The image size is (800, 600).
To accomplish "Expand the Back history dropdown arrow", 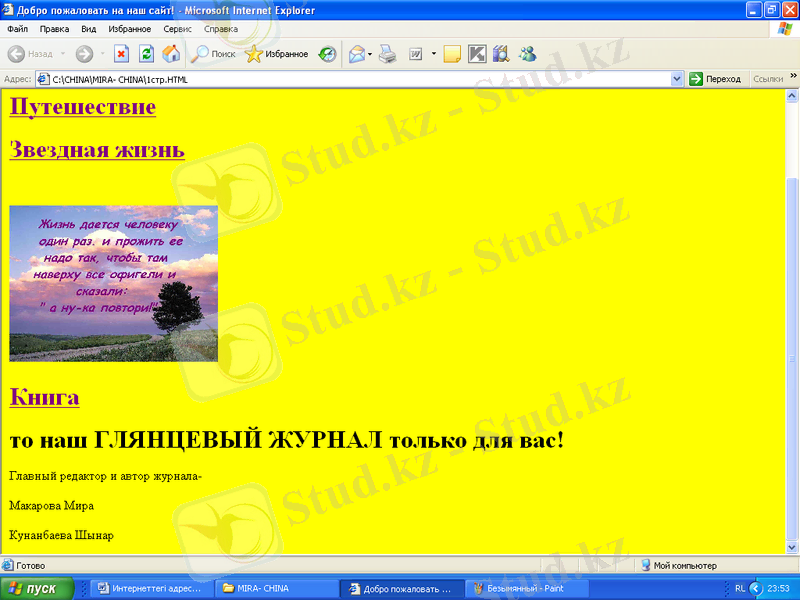I will [x=63, y=54].
